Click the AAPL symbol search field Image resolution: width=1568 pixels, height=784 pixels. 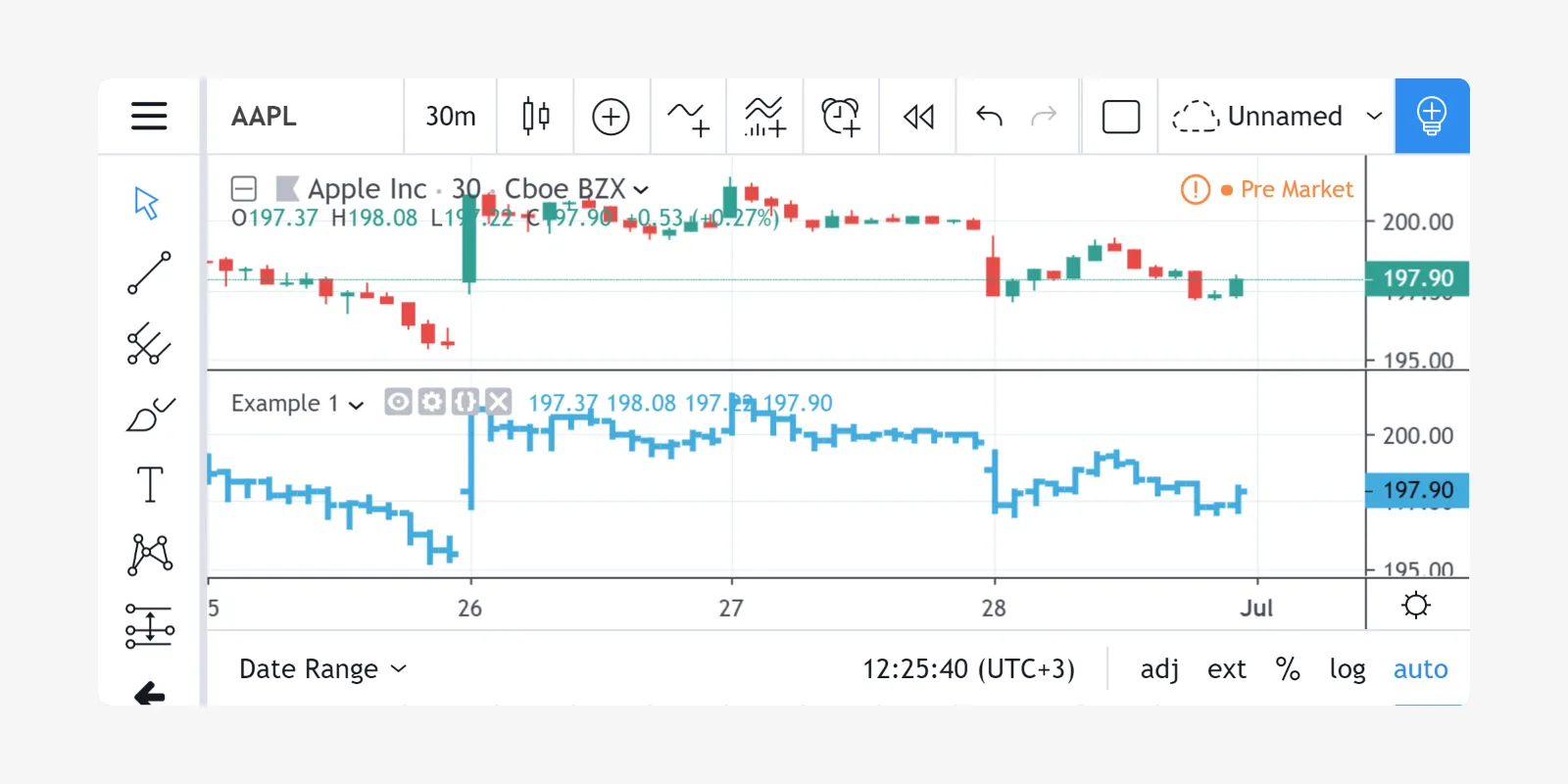tap(306, 117)
